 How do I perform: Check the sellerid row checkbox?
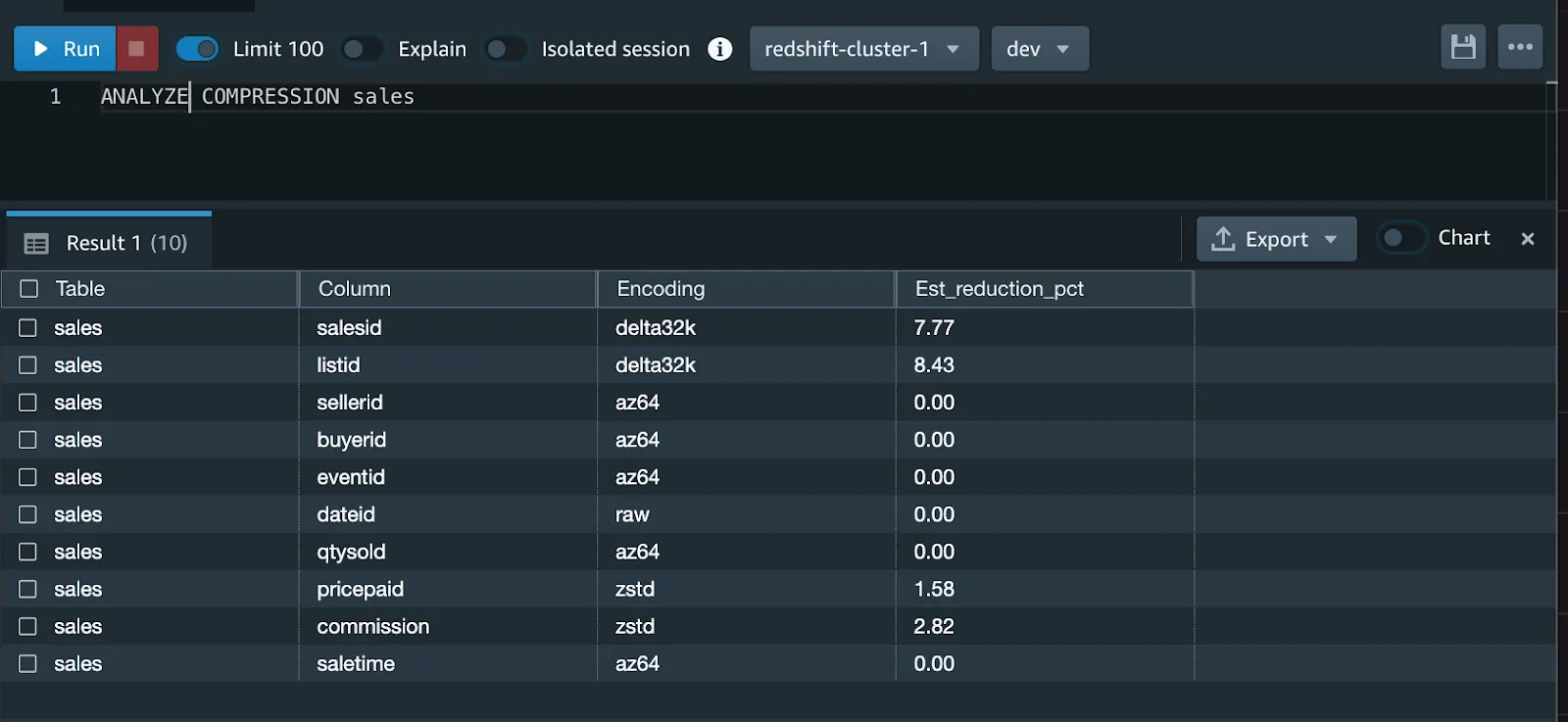[x=28, y=403]
